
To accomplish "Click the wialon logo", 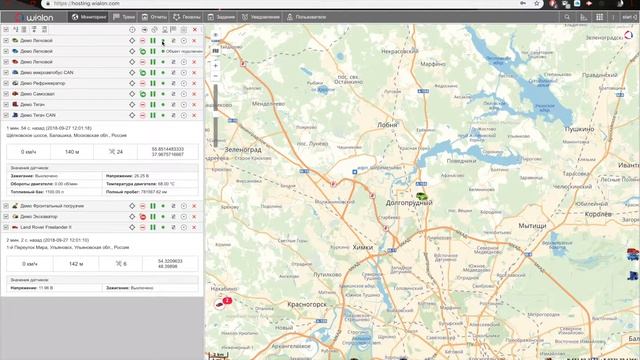I will [x=35, y=17].
